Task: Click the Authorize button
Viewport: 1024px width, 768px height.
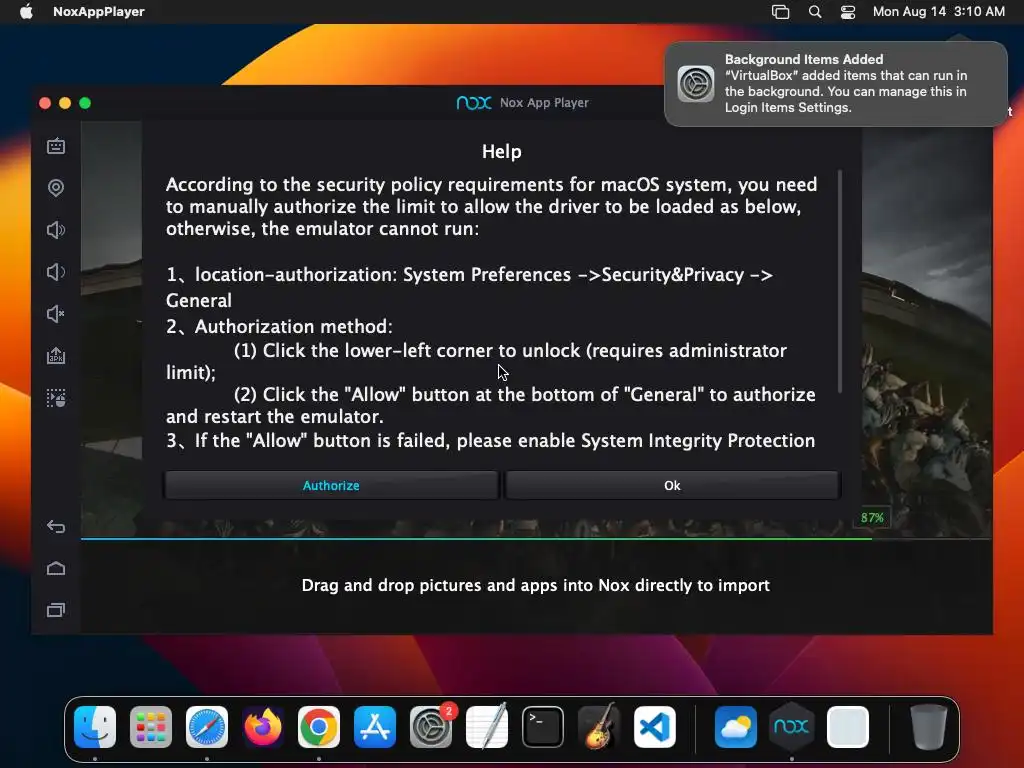Action: 331,485
